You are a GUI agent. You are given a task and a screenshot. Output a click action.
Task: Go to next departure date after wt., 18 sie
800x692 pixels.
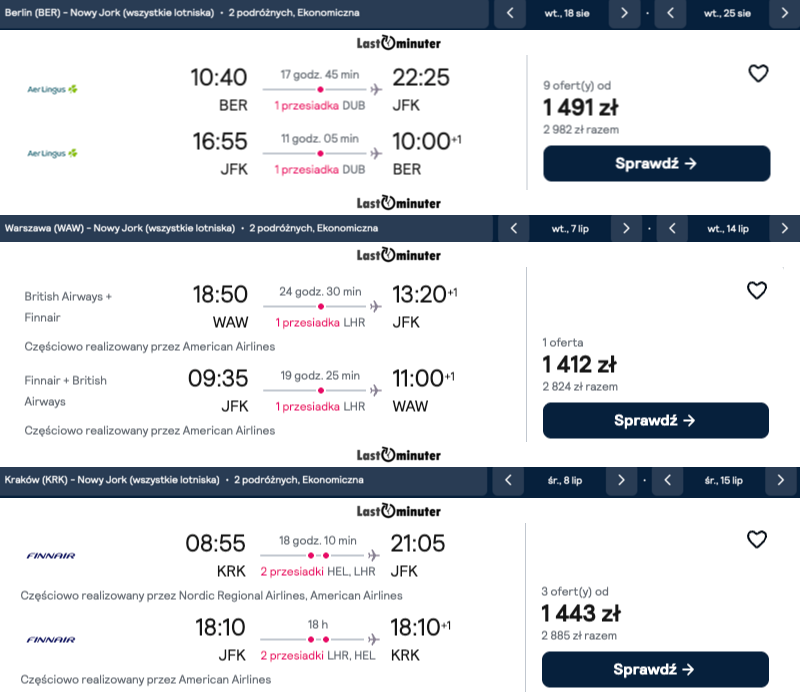tap(624, 13)
